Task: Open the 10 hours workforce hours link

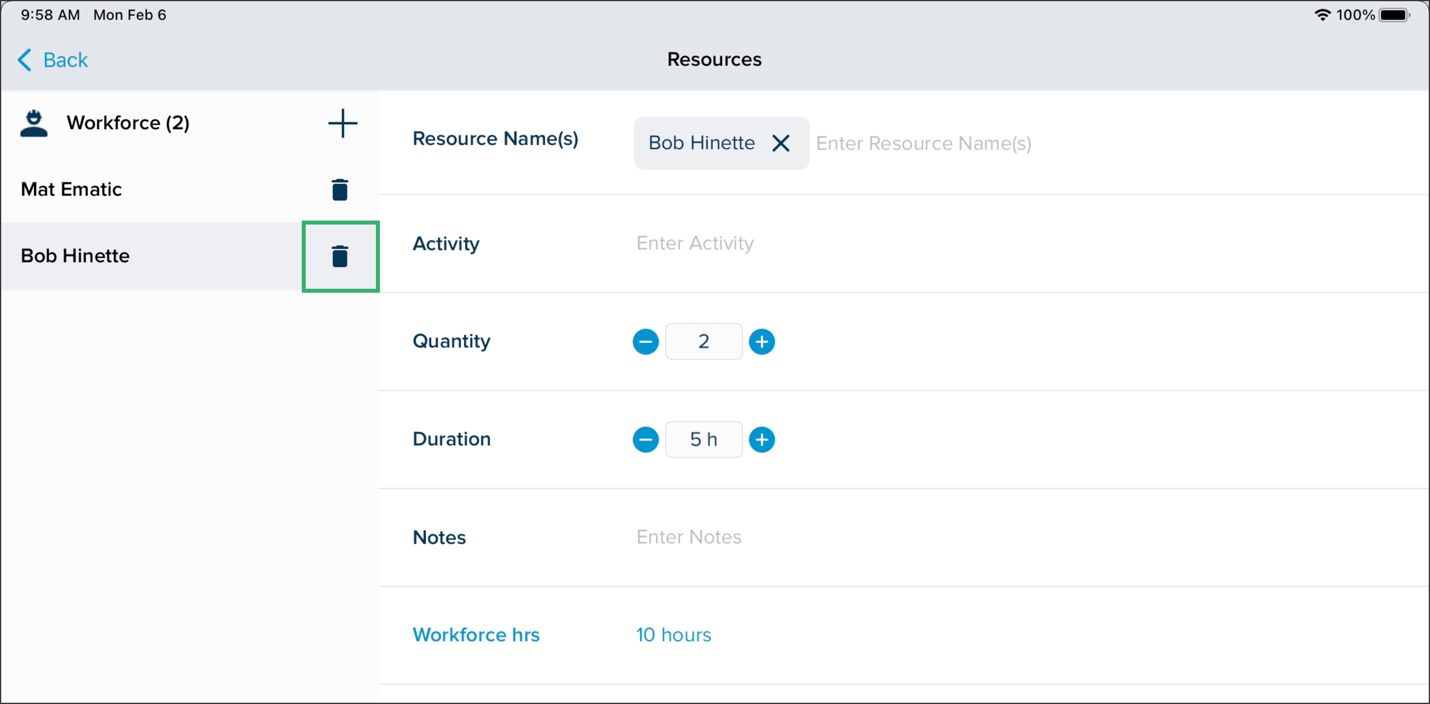Action: (x=674, y=635)
